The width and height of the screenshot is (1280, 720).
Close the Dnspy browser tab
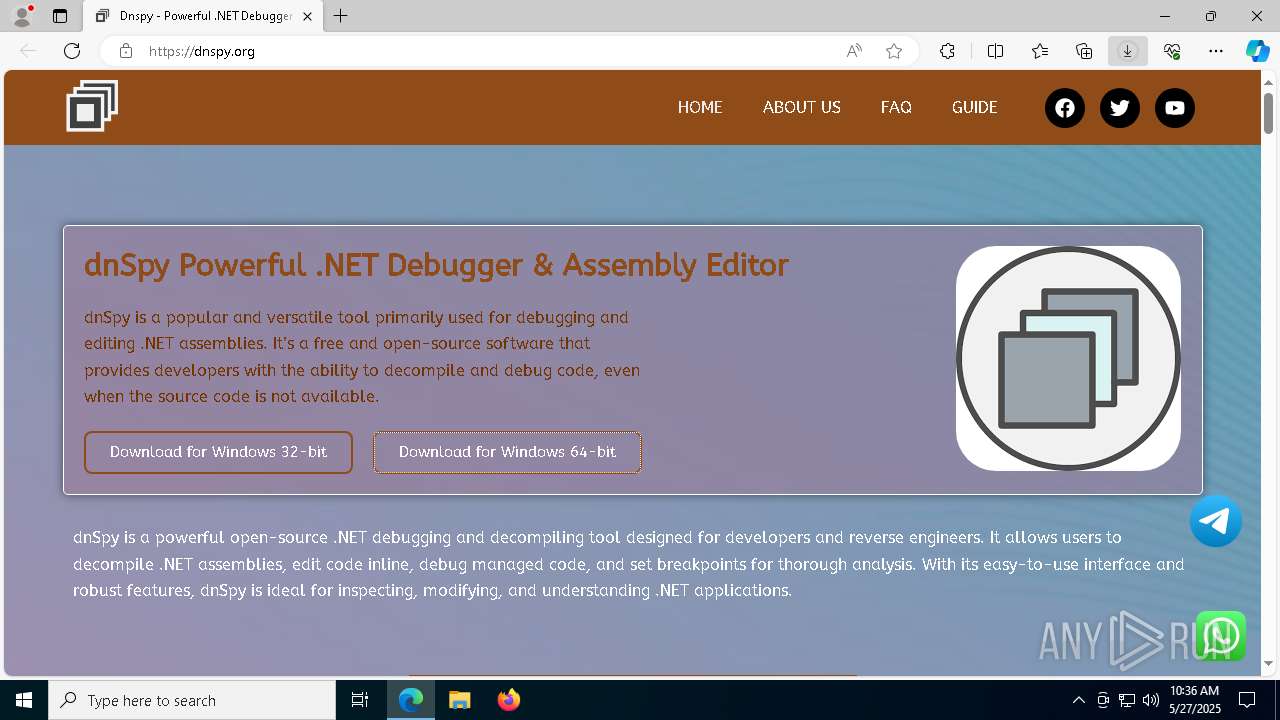[307, 16]
